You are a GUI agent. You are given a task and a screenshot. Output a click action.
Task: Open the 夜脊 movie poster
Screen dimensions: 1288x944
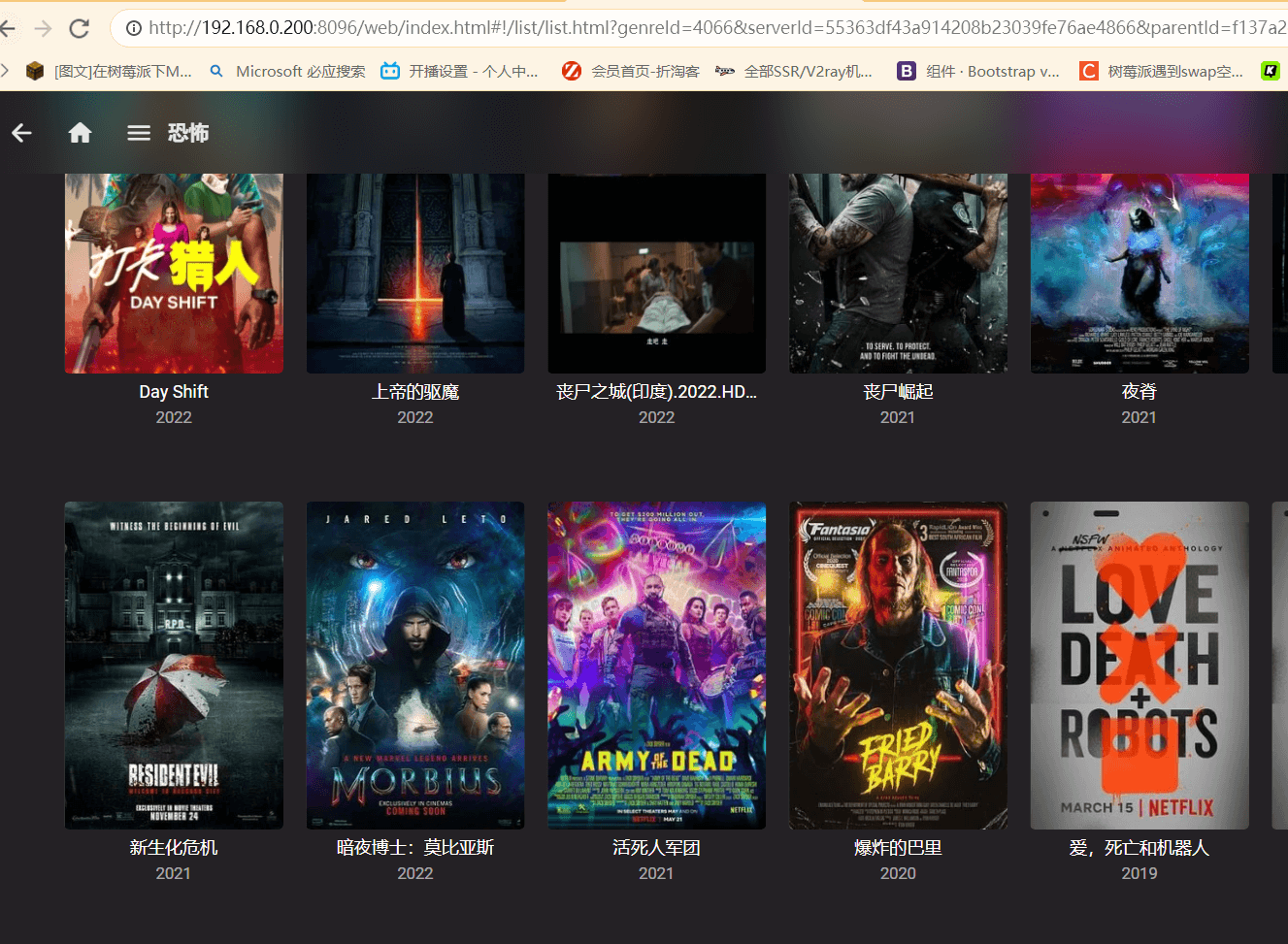[x=1139, y=274]
